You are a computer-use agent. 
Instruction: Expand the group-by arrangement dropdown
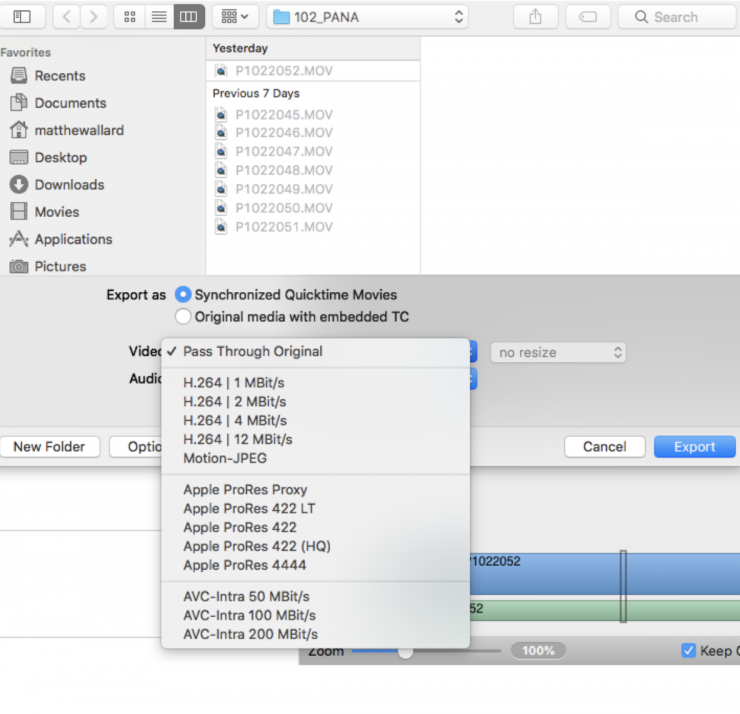coord(236,17)
